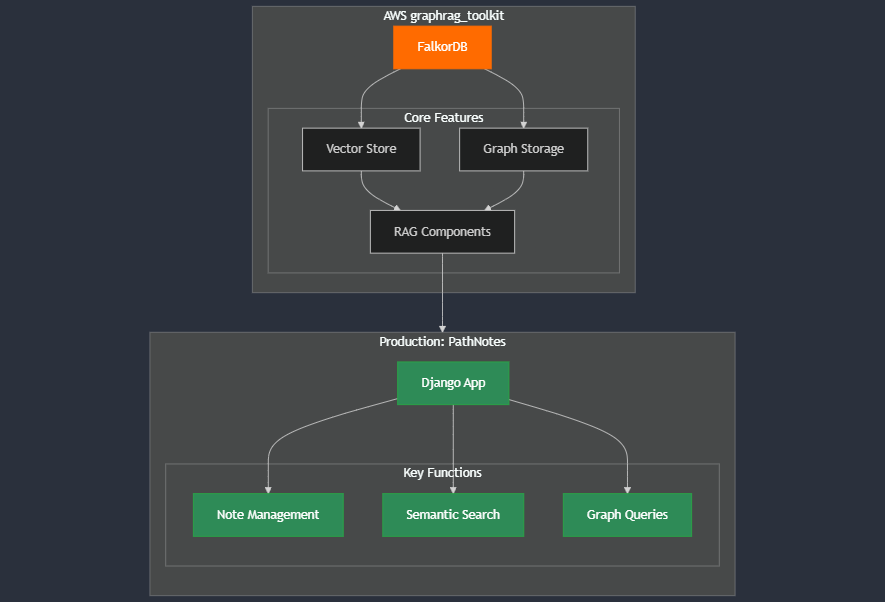Toggle highlight on the FalkorDB block
Viewport: 885px width, 602px height.
coord(442,46)
